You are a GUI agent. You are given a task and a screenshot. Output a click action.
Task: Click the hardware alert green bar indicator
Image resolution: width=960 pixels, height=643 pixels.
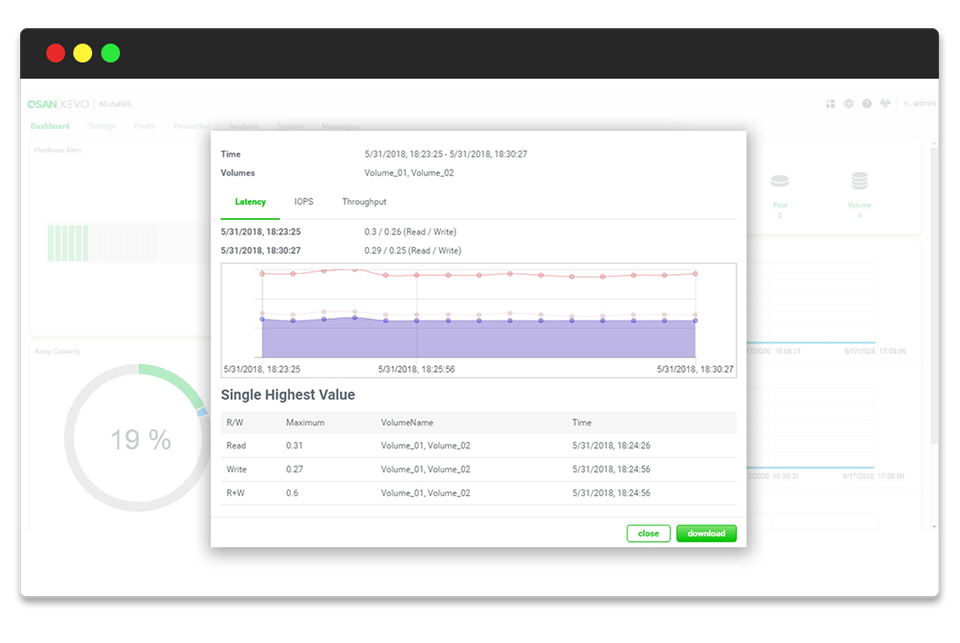coord(68,243)
